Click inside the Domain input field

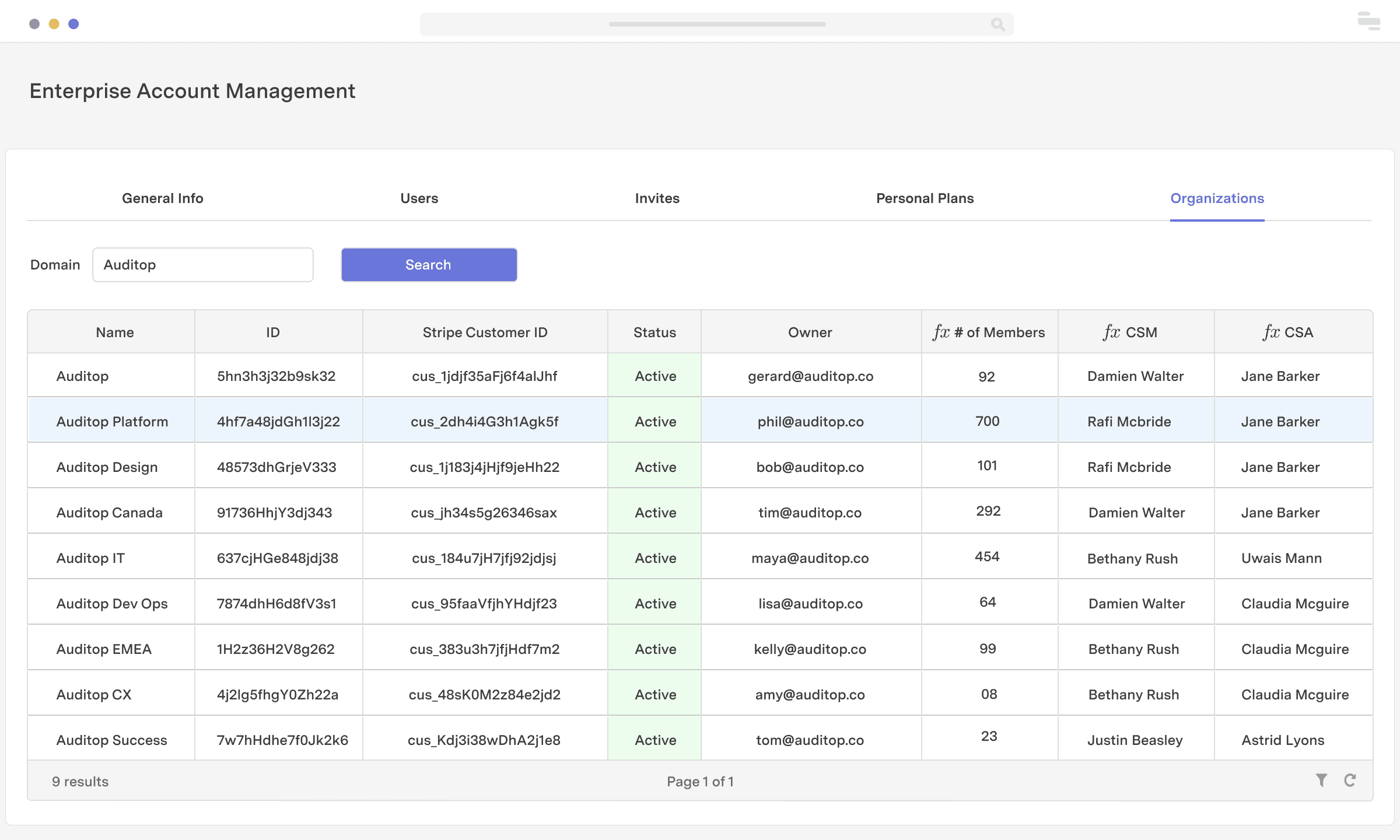point(202,264)
